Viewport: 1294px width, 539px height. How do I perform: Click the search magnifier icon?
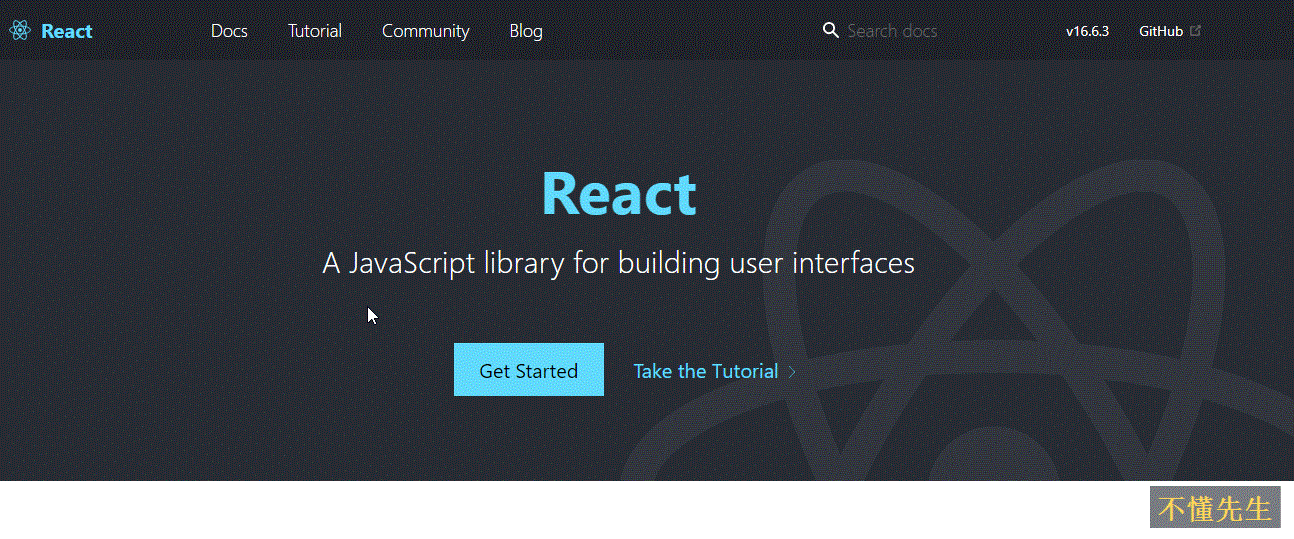831,31
